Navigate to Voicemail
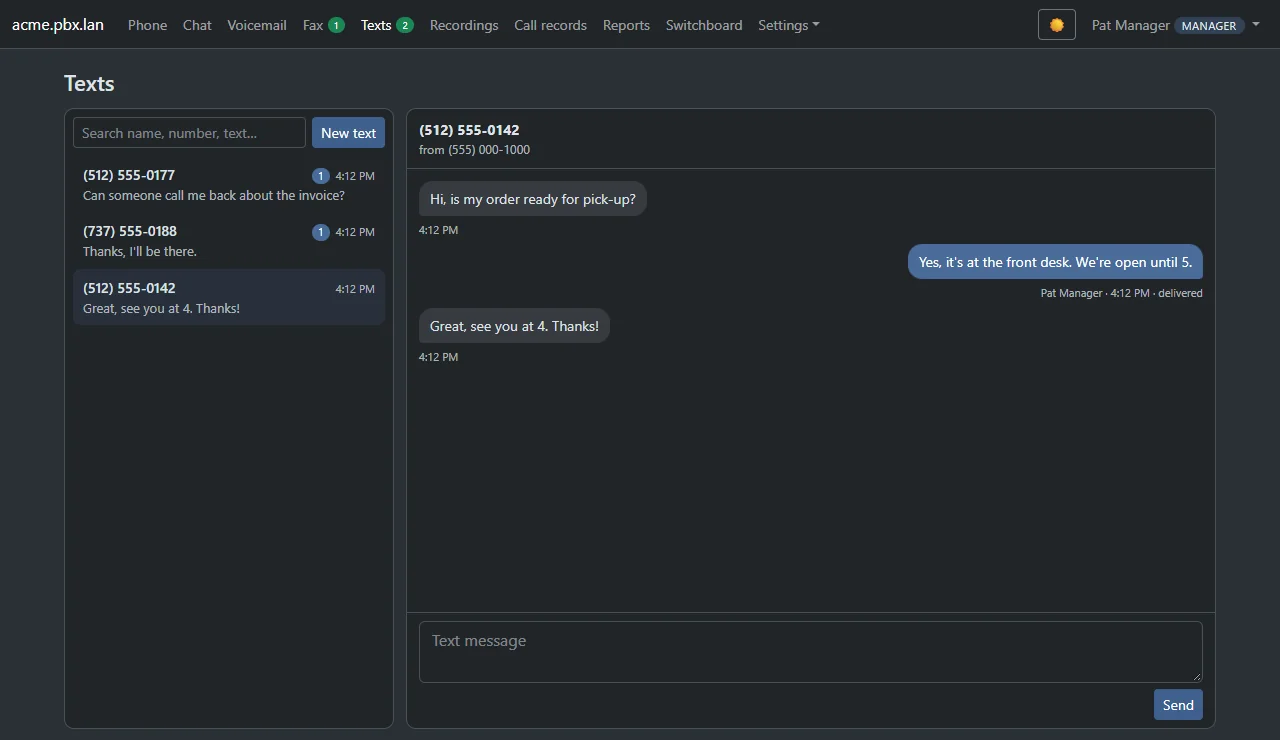 [257, 25]
